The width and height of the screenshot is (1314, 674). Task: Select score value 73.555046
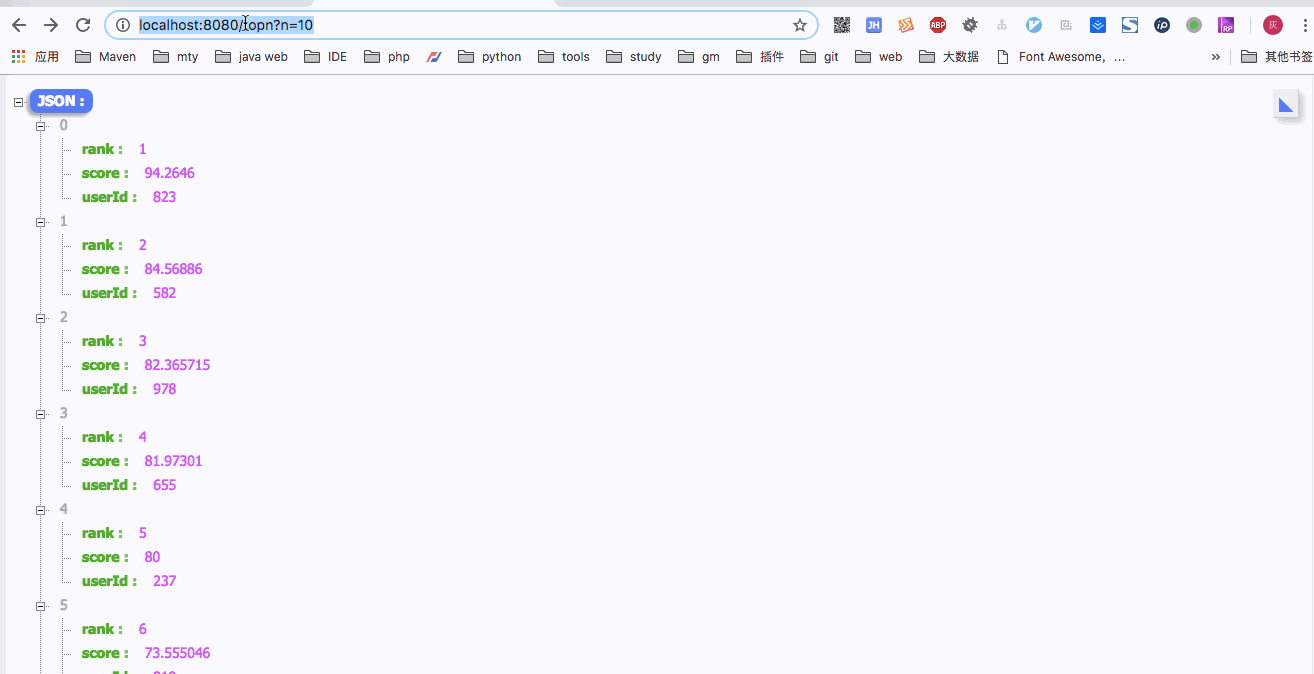pyautogui.click(x=177, y=653)
